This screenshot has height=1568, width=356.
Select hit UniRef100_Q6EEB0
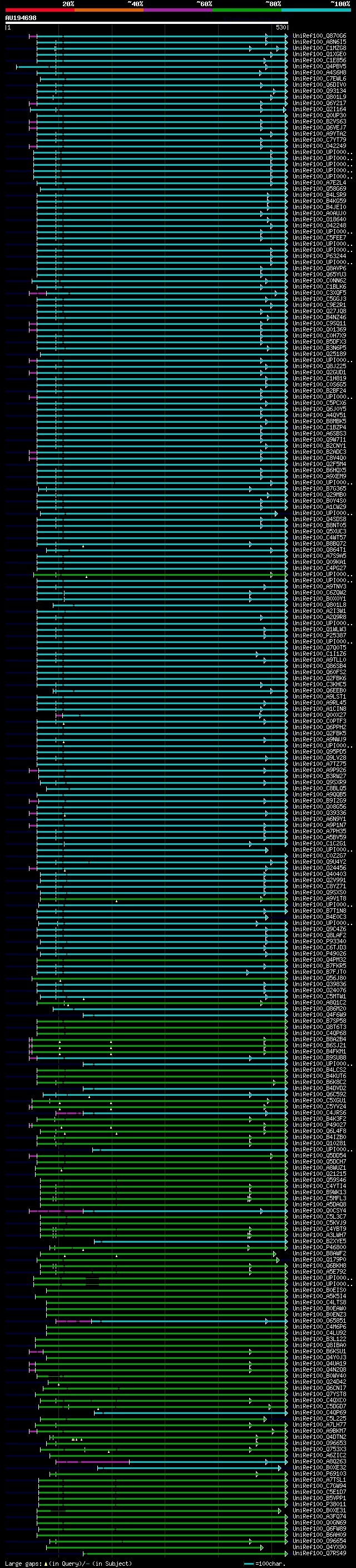coord(319,690)
